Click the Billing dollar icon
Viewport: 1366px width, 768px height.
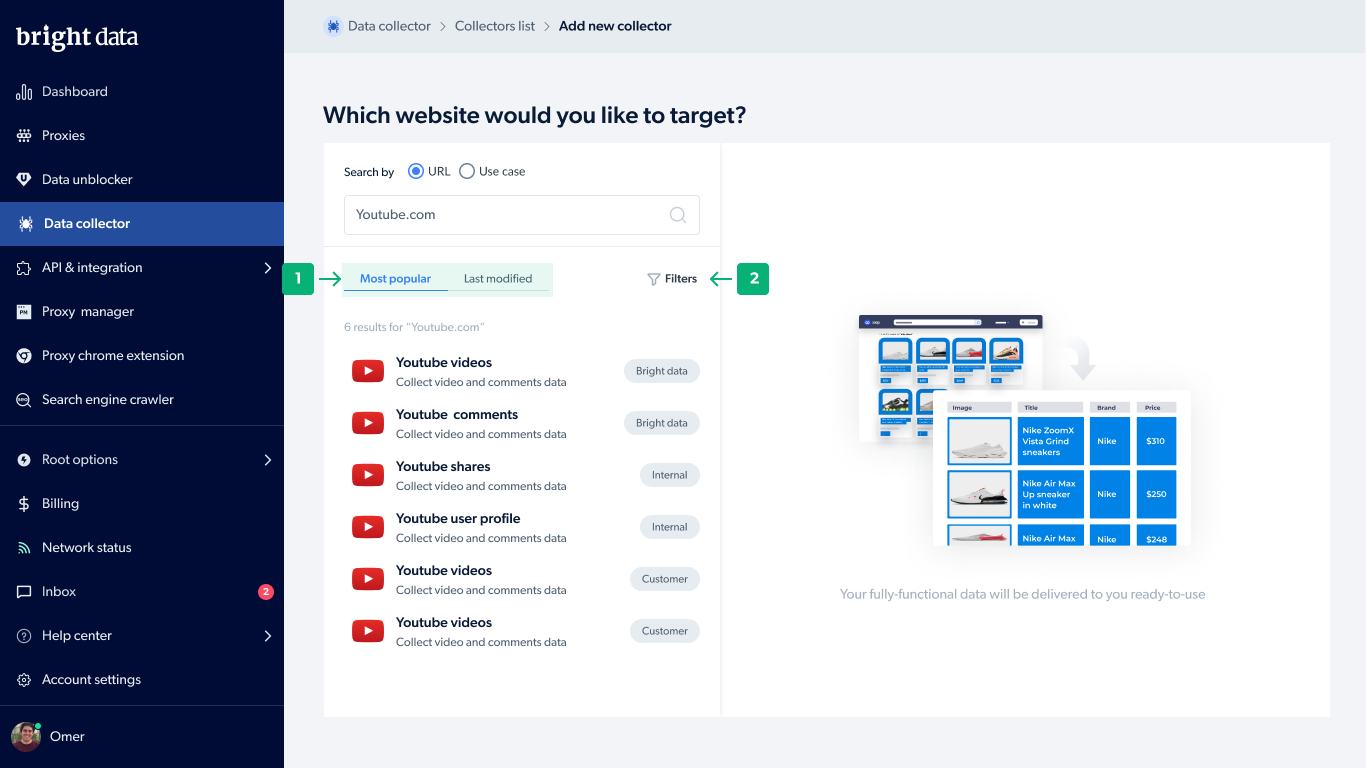coord(24,504)
